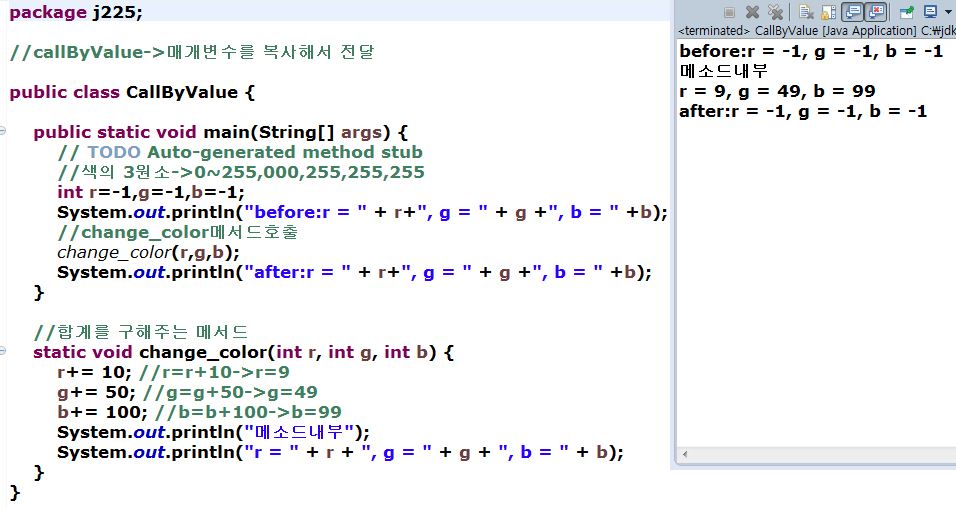Remove all terminated launches in console
Image resolution: width=956 pixels, height=509 pixels.
776,12
